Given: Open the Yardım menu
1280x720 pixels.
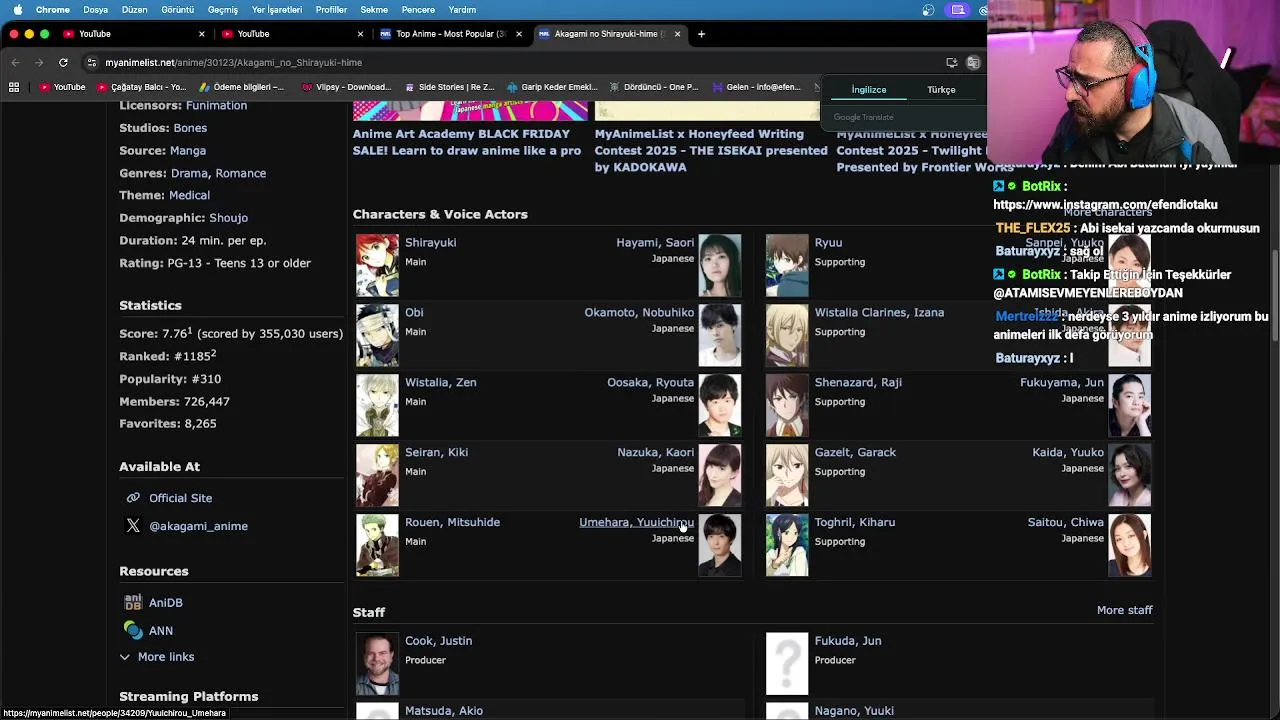Looking at the screenshot, I should 462,10.
